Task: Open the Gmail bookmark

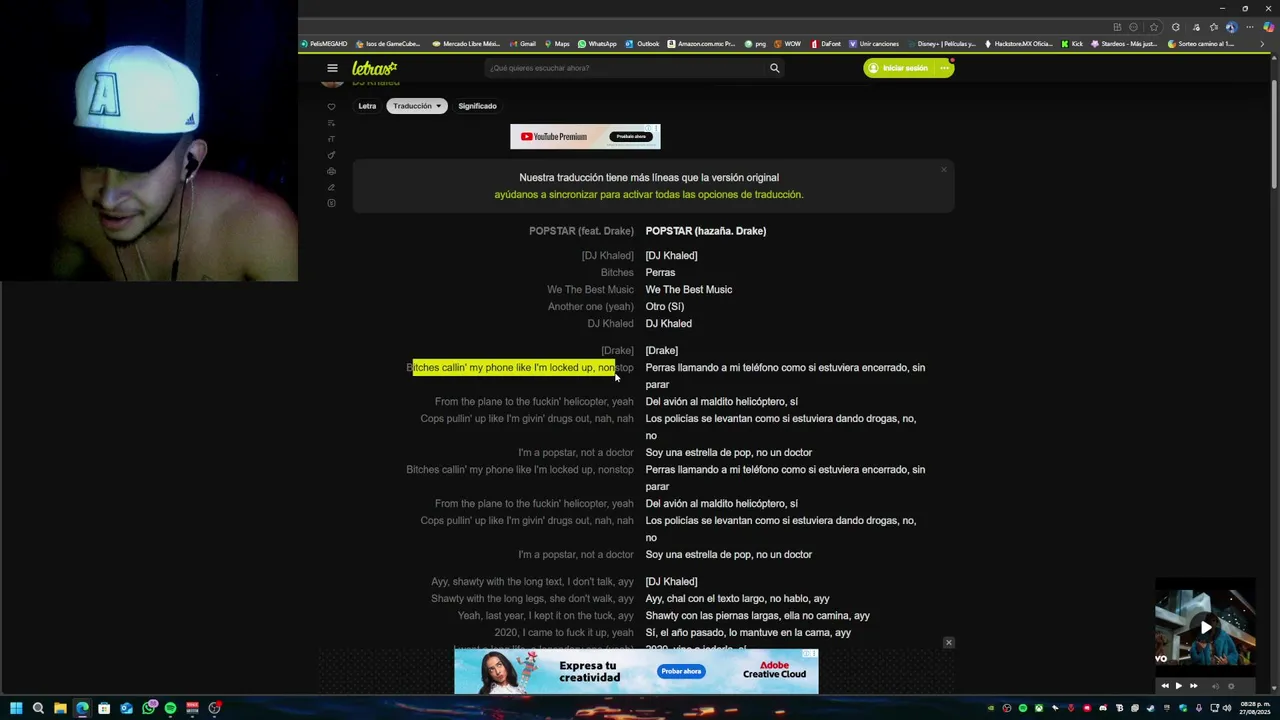Action: [523, 44]
